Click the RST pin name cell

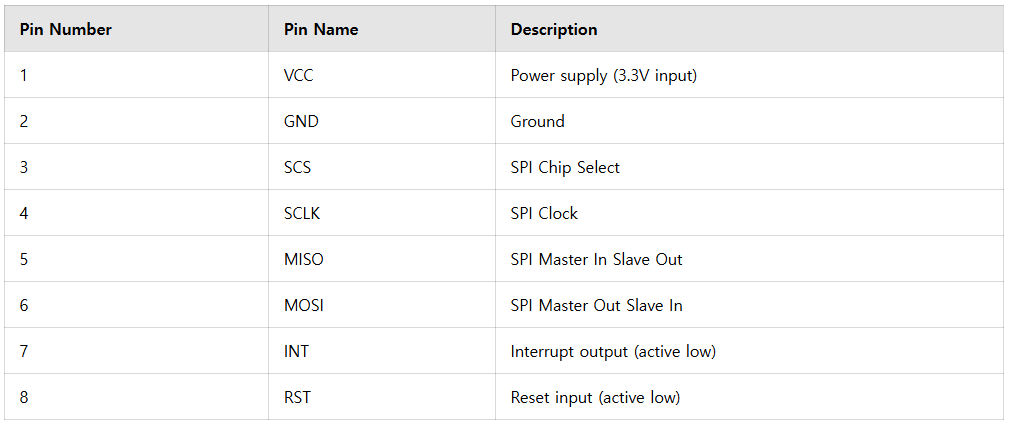pos(297,398)
